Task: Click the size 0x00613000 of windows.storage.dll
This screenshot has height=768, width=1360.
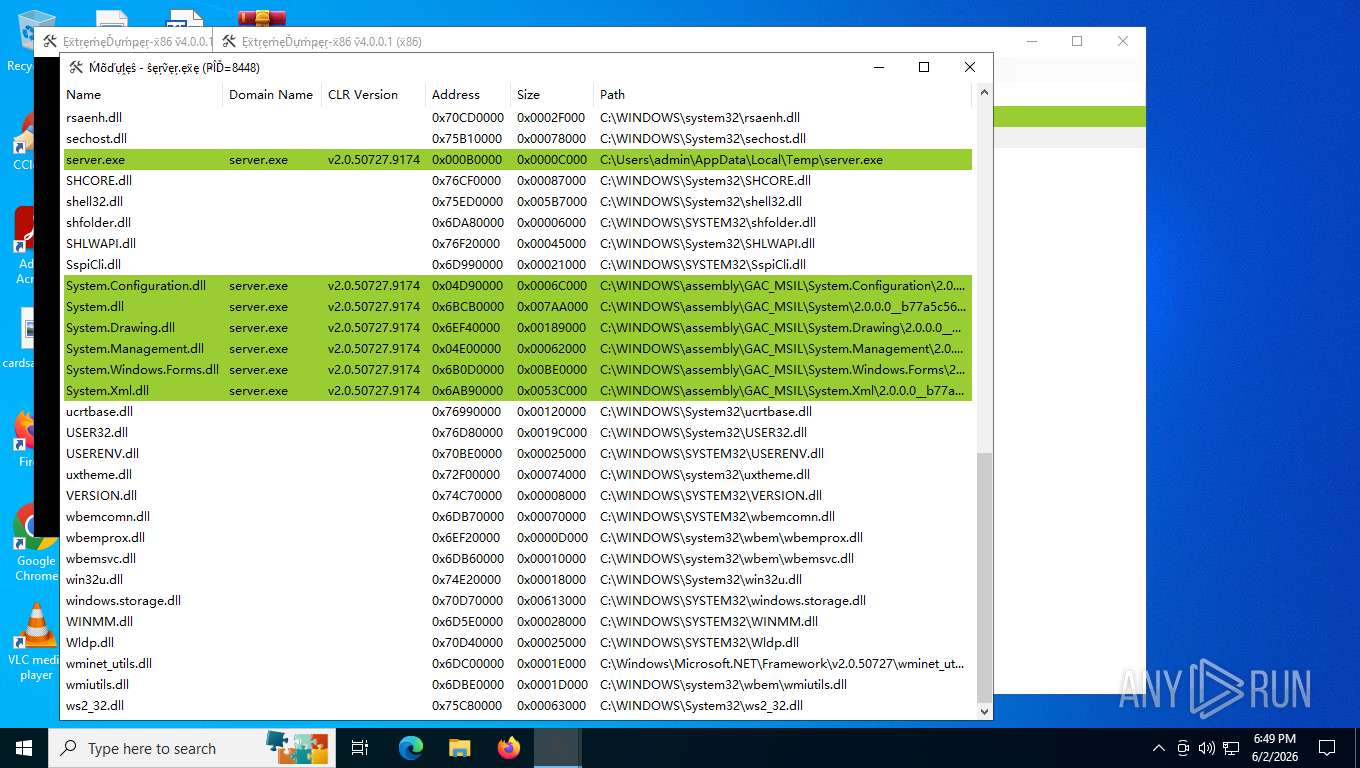Action: (x=552, y=601)
